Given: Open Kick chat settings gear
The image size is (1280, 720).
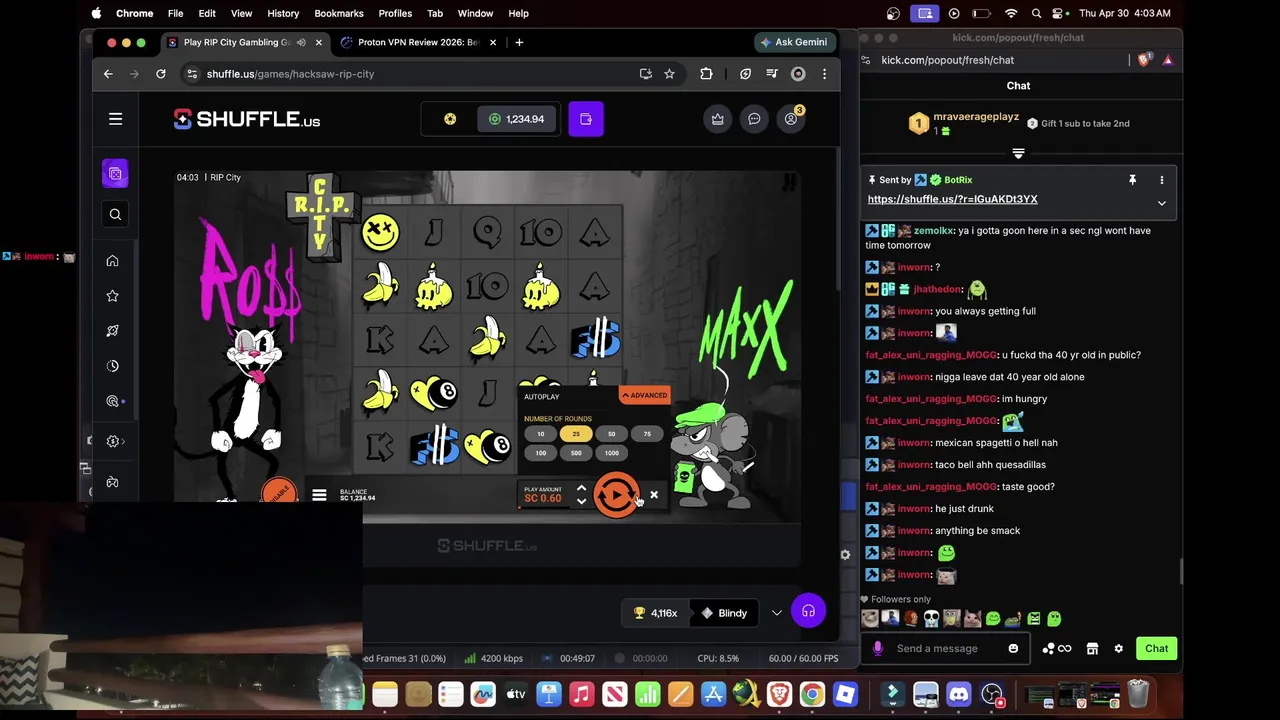Looking at the screenshot, I should (x=1119, y=648).
